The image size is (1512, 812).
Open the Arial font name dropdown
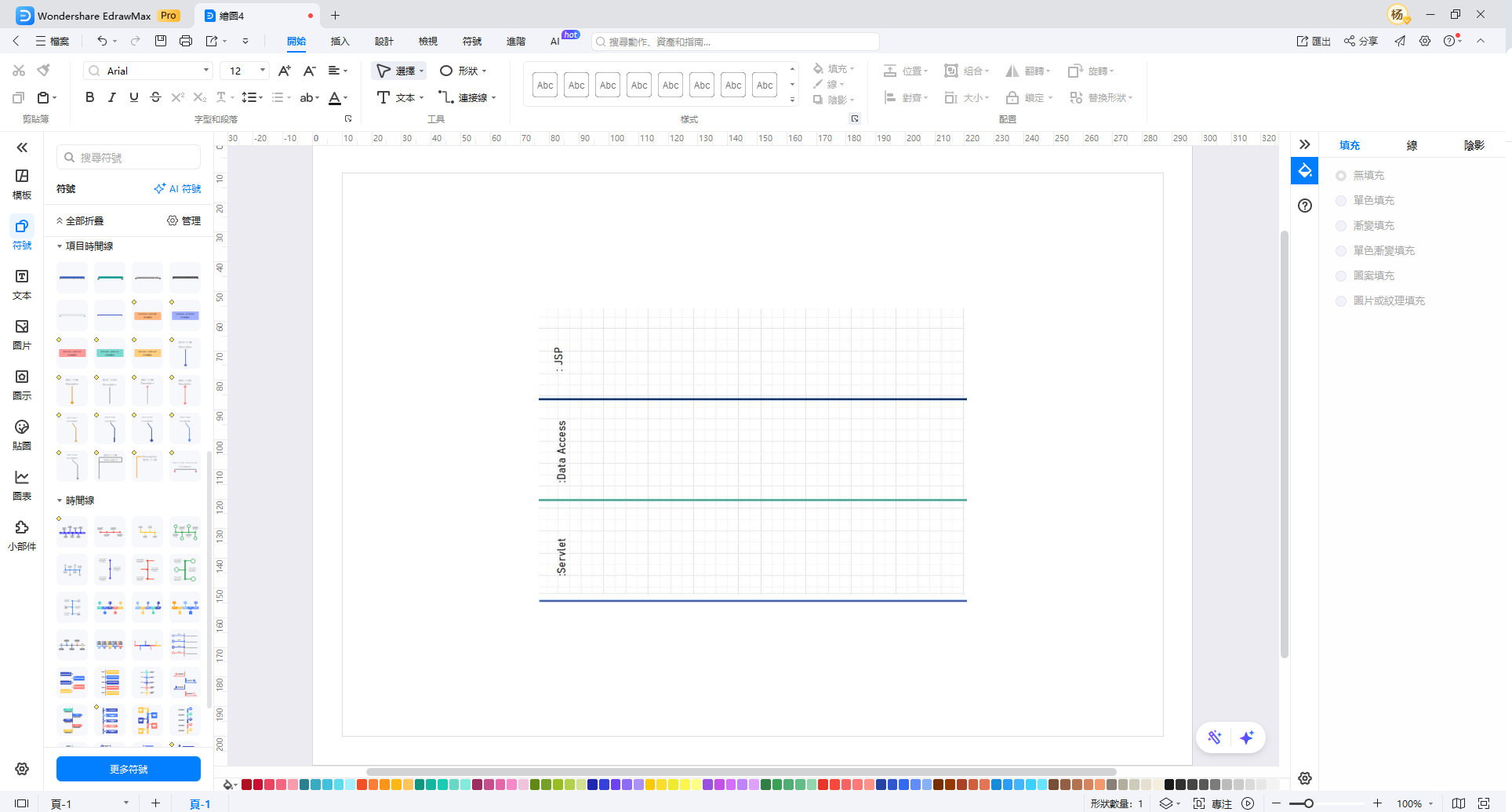click(206, 71)
